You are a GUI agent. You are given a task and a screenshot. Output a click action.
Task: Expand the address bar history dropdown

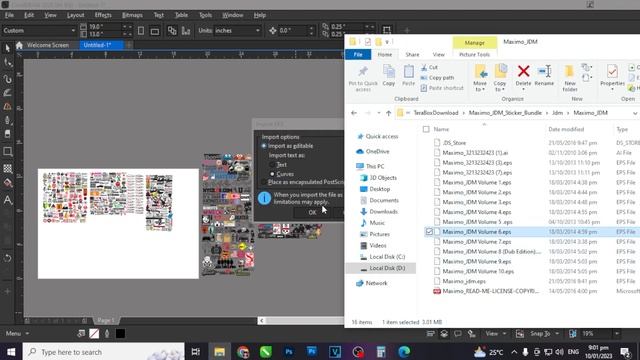click(x=635, y=113)
